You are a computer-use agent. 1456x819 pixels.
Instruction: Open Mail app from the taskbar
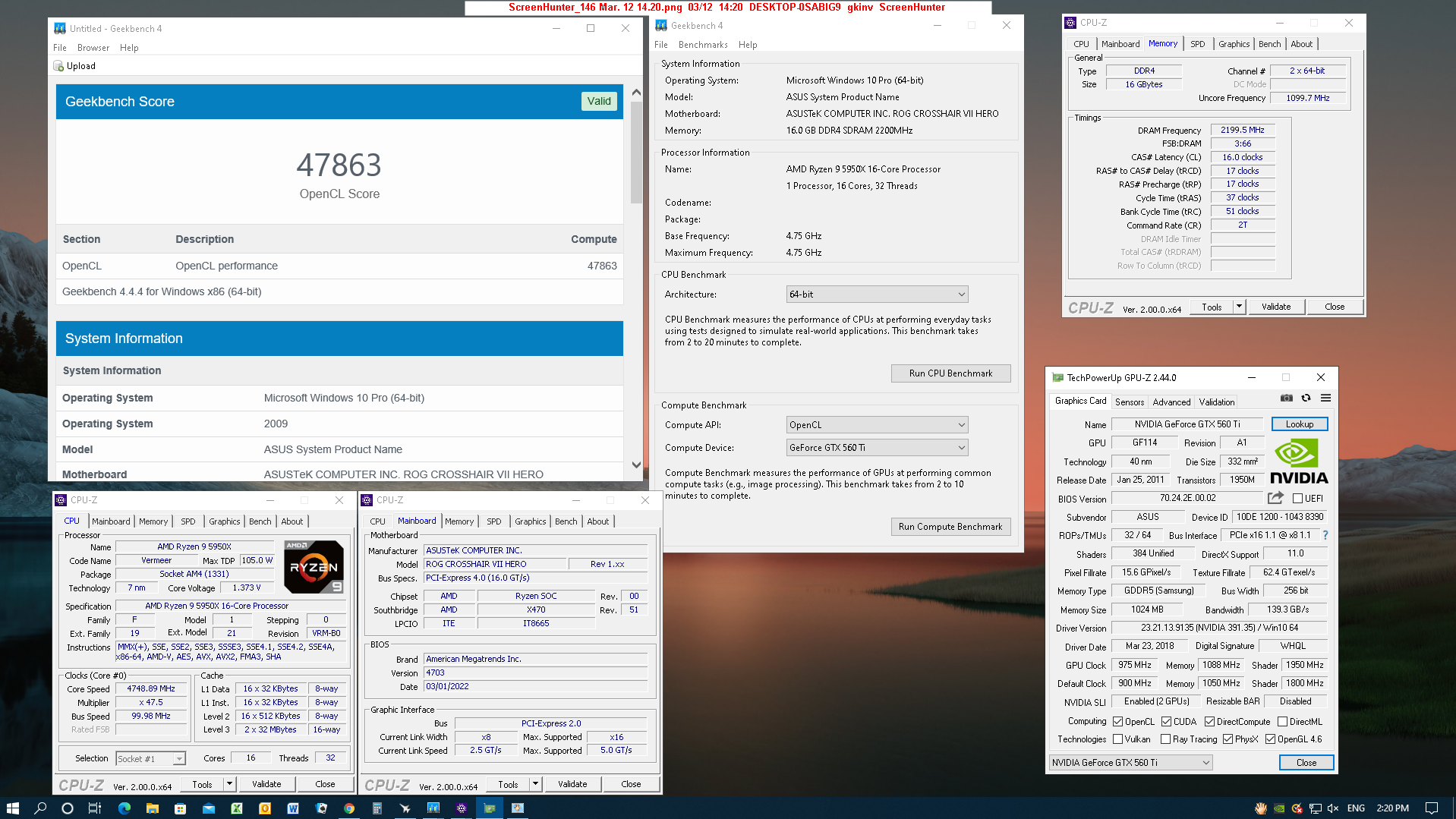coord(209,808)
